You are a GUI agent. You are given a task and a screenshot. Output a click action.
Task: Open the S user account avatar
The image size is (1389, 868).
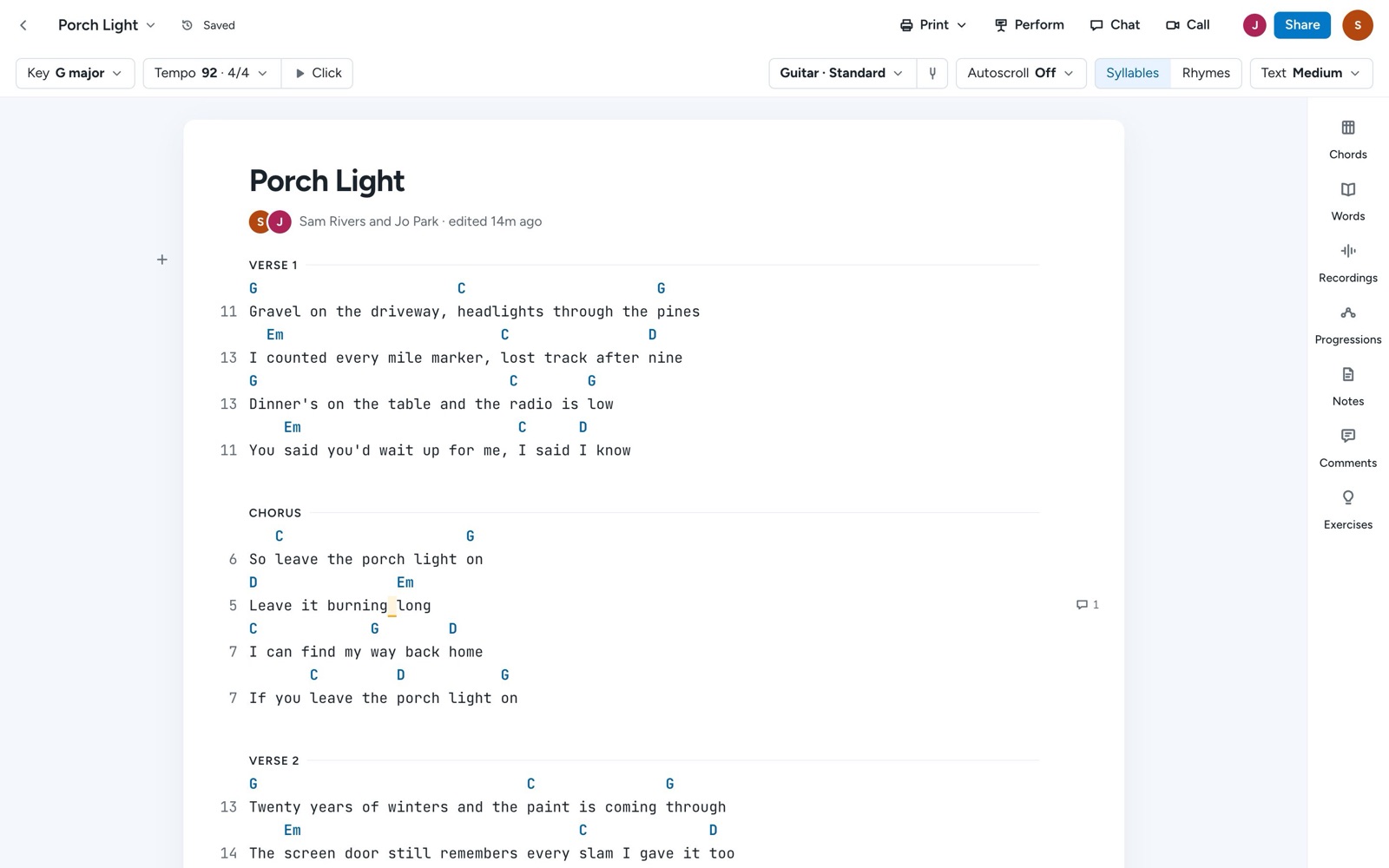pyautogui.click(x=1357, y=25)
